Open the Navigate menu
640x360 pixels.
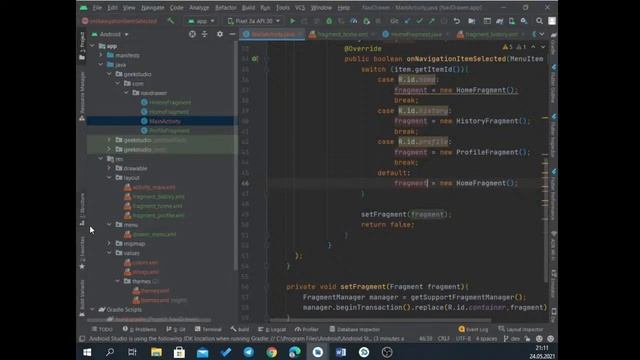(x=152, y=8)
